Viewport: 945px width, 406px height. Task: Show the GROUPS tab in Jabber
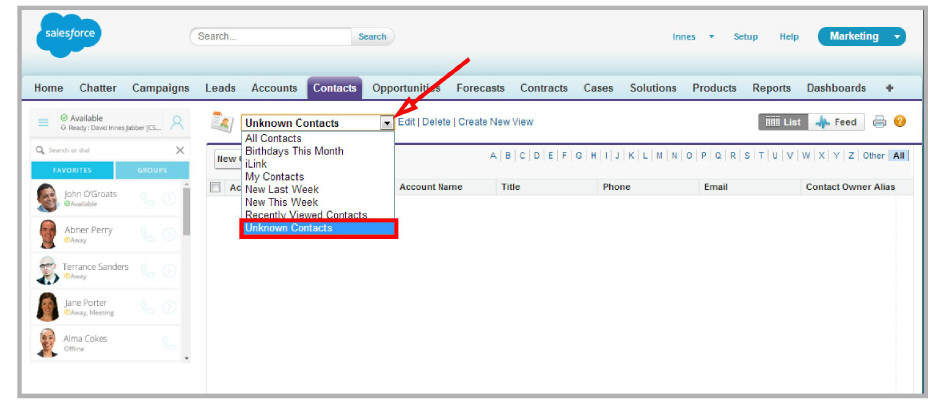[x=152, y=170]
